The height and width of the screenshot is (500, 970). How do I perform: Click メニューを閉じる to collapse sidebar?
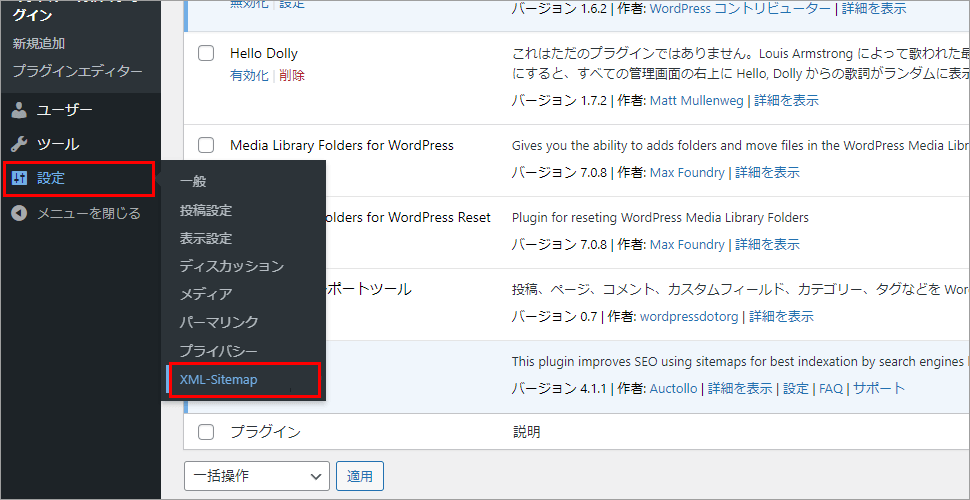[89, 213]
